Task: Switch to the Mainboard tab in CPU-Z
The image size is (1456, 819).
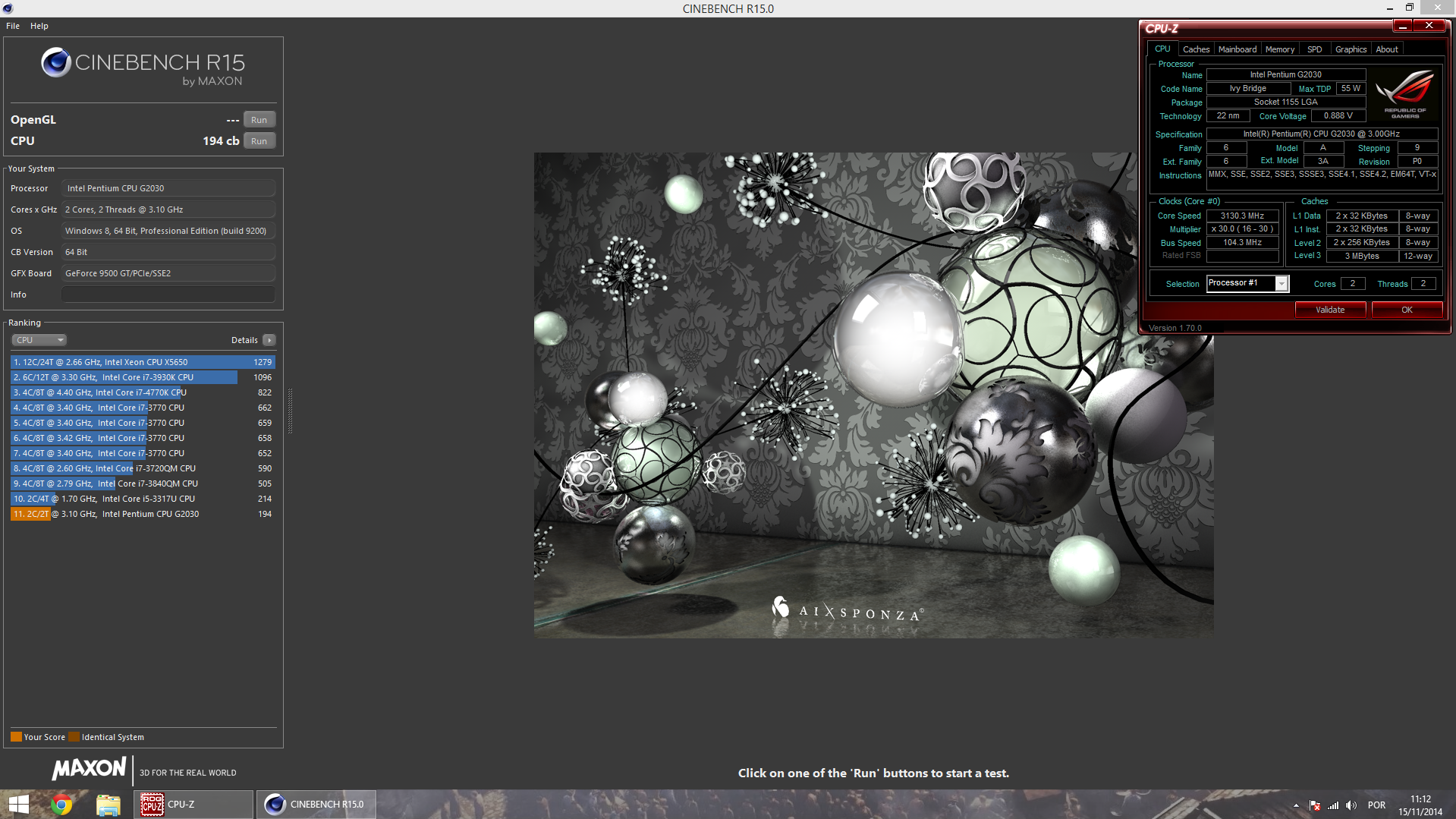Action: tap(1237, 49)
